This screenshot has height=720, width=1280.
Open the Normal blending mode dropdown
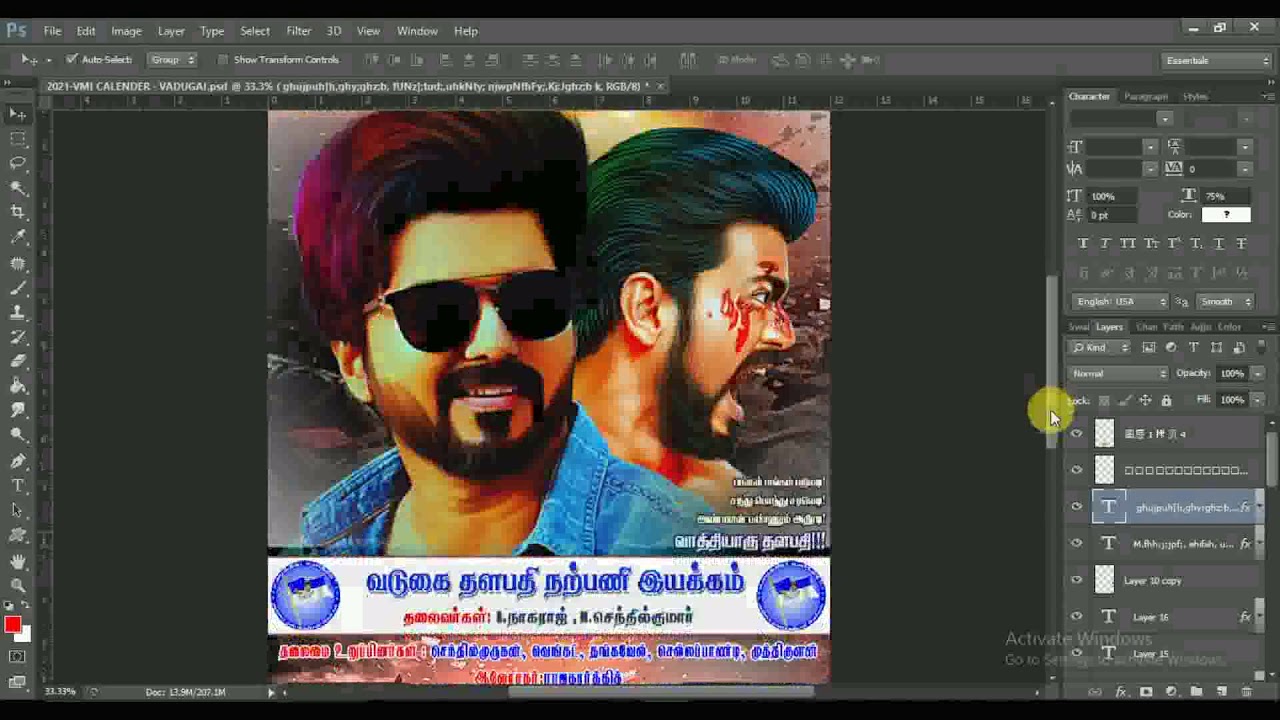point(1119,374)
